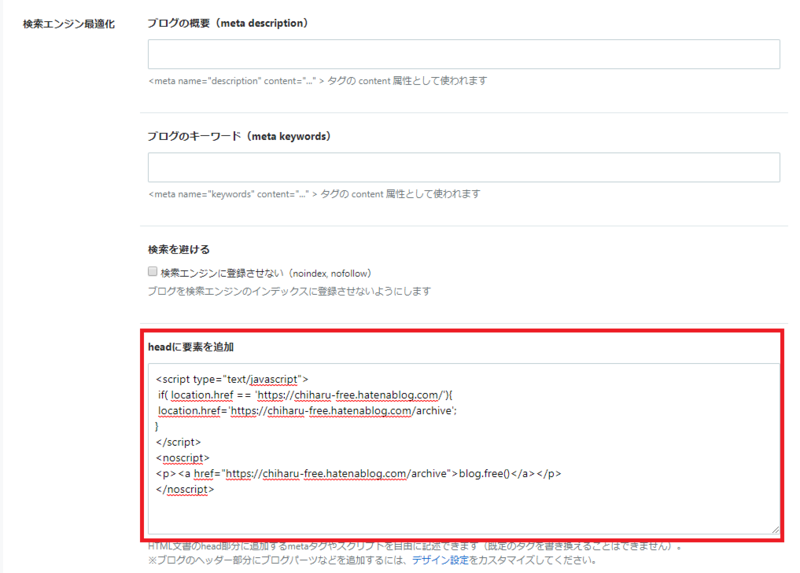800x573 pixels.
Task: Click inside the head element code textarea
Action: (464, 449)
